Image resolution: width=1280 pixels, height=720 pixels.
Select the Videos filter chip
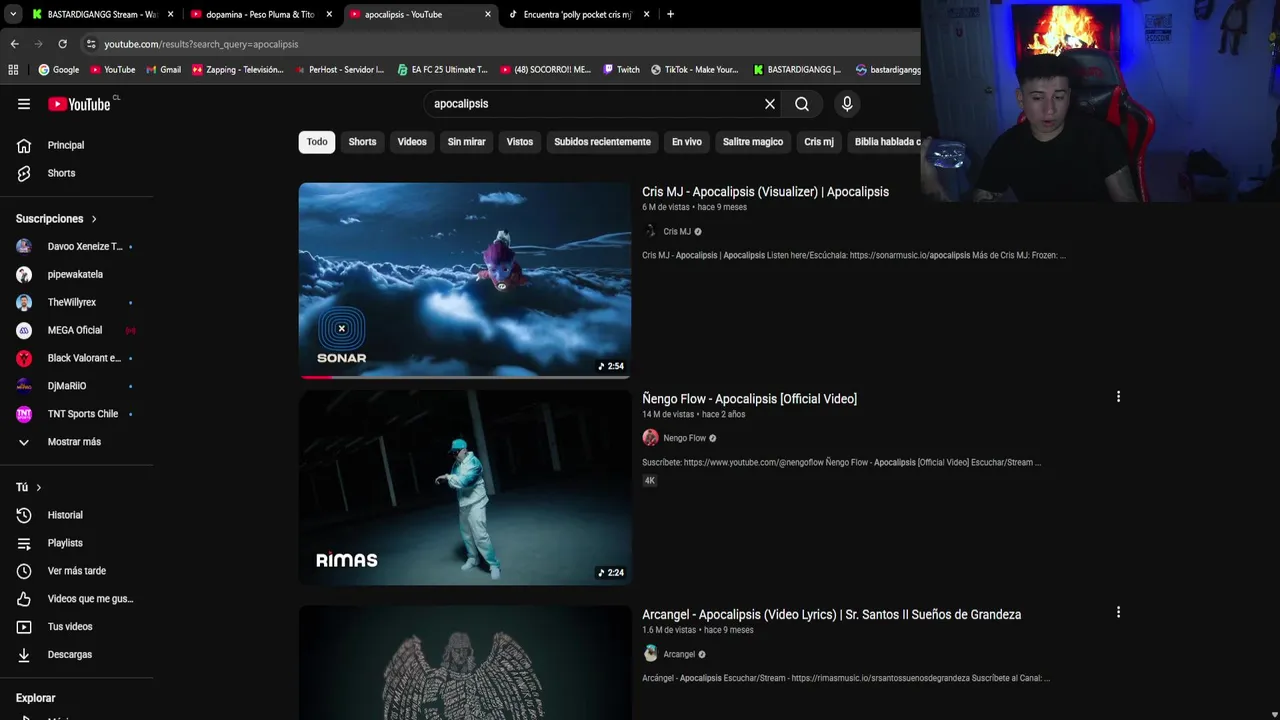[x=412, y=142]
